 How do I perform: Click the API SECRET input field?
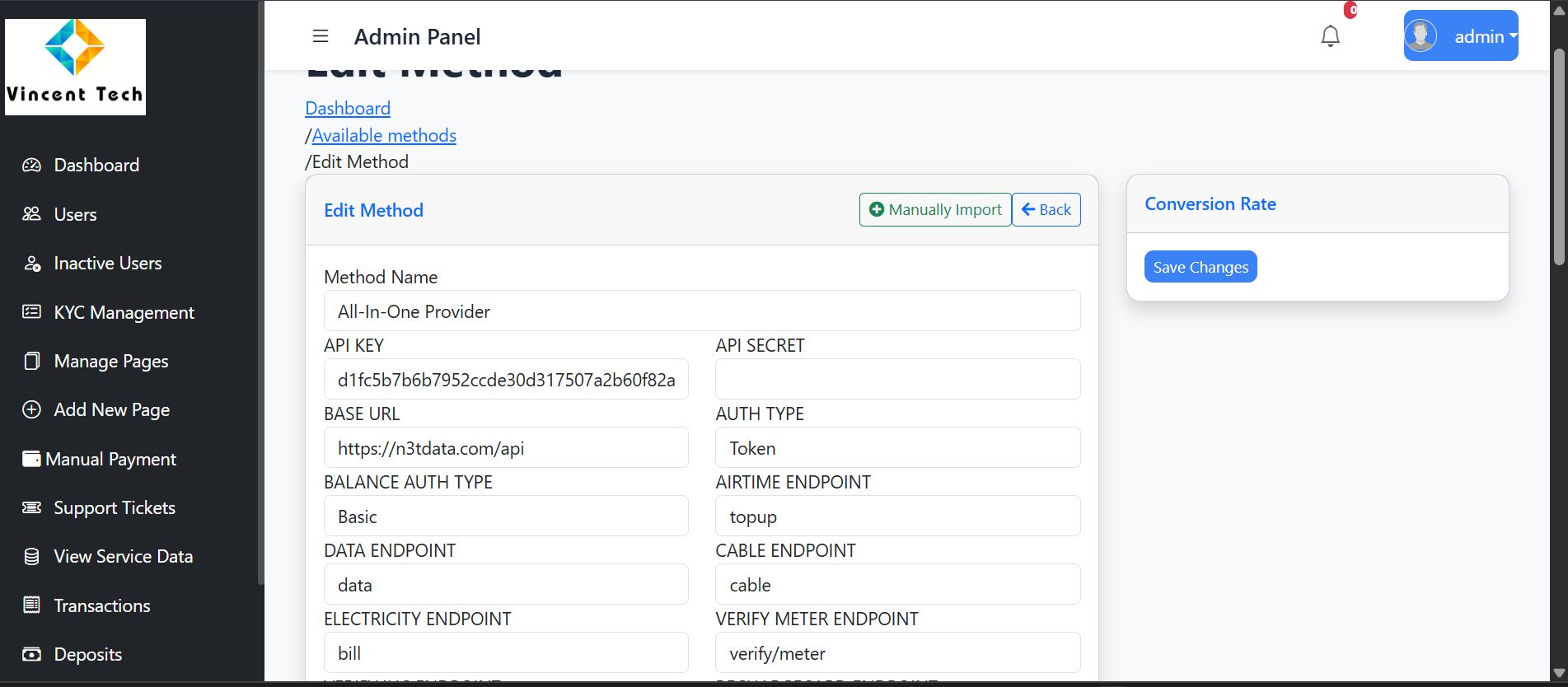click(897, 380)
